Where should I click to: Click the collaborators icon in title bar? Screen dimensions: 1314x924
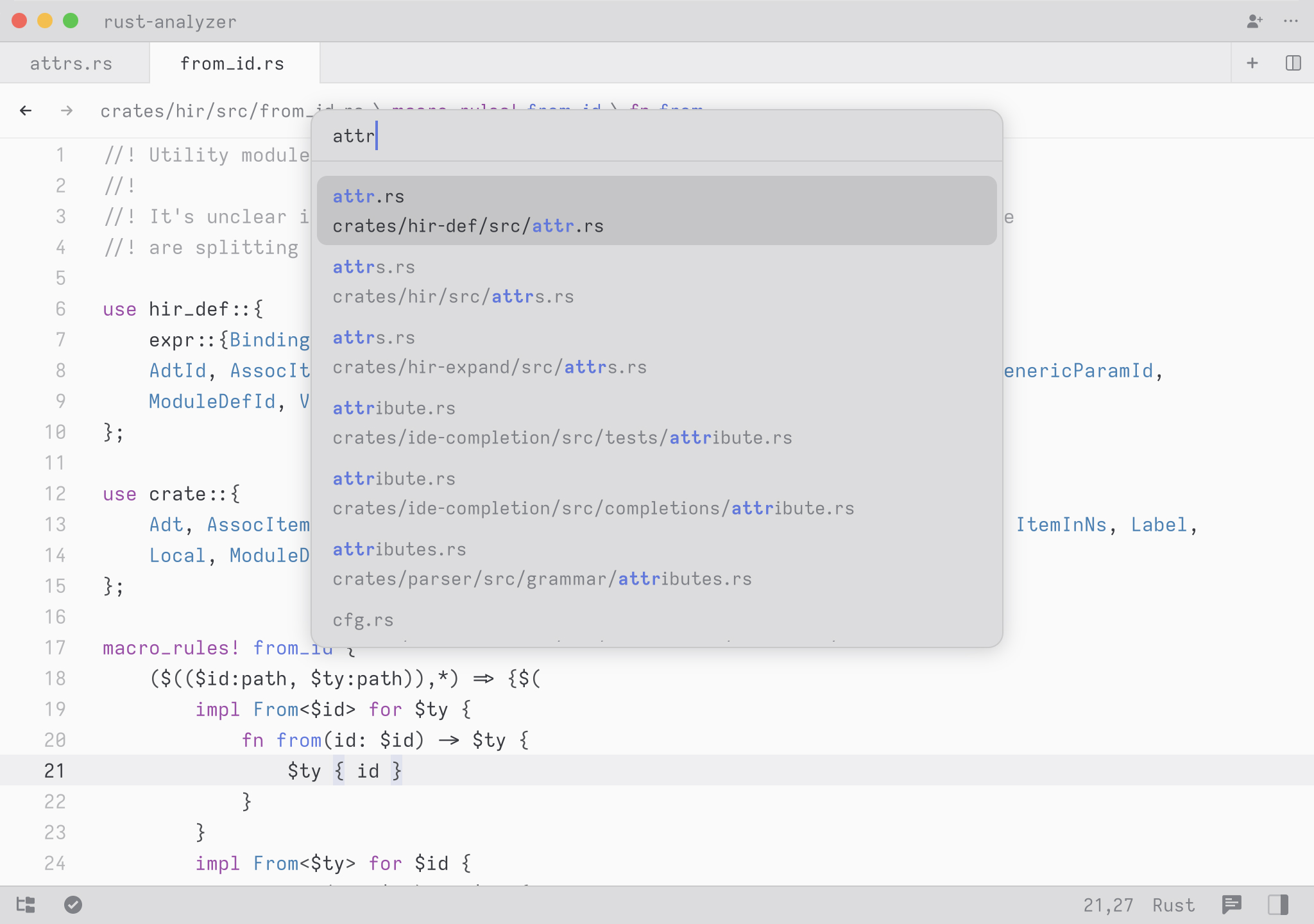1254,21
